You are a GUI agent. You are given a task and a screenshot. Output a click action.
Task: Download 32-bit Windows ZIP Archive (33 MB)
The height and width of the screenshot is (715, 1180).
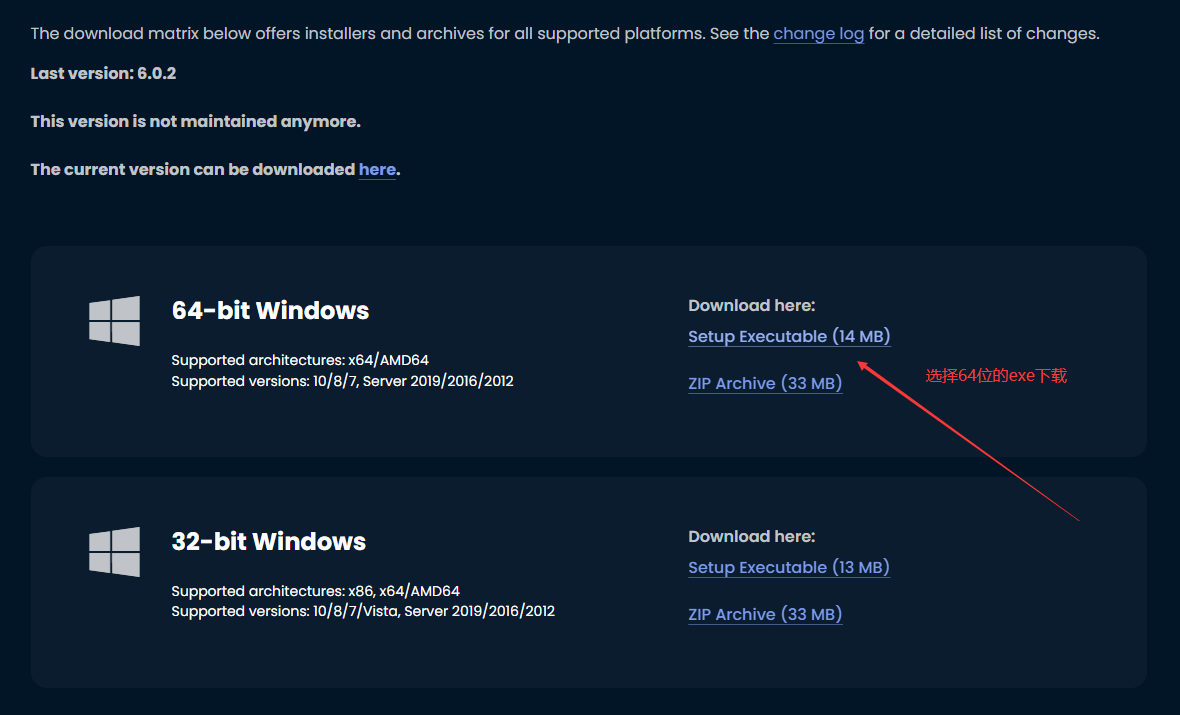[x=765, y=614]
